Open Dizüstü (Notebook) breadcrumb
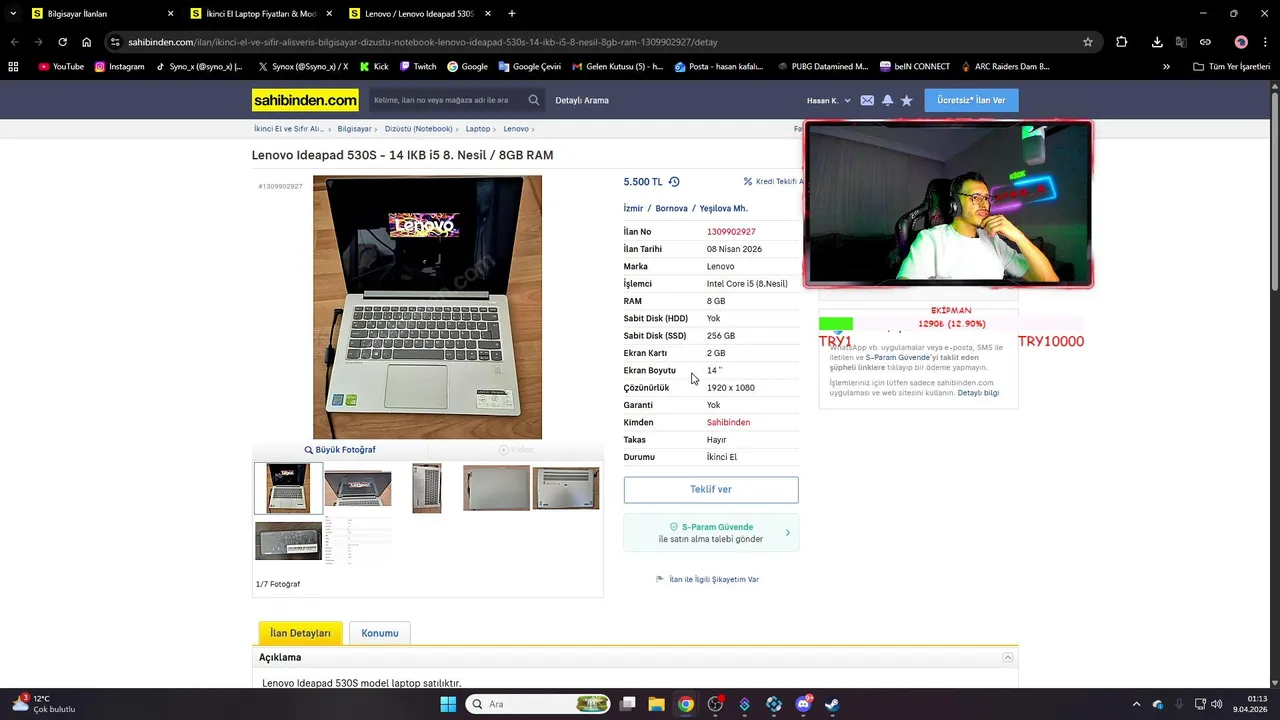The width and height of the screenshot is (1280, 720). [x=418, y=129]
